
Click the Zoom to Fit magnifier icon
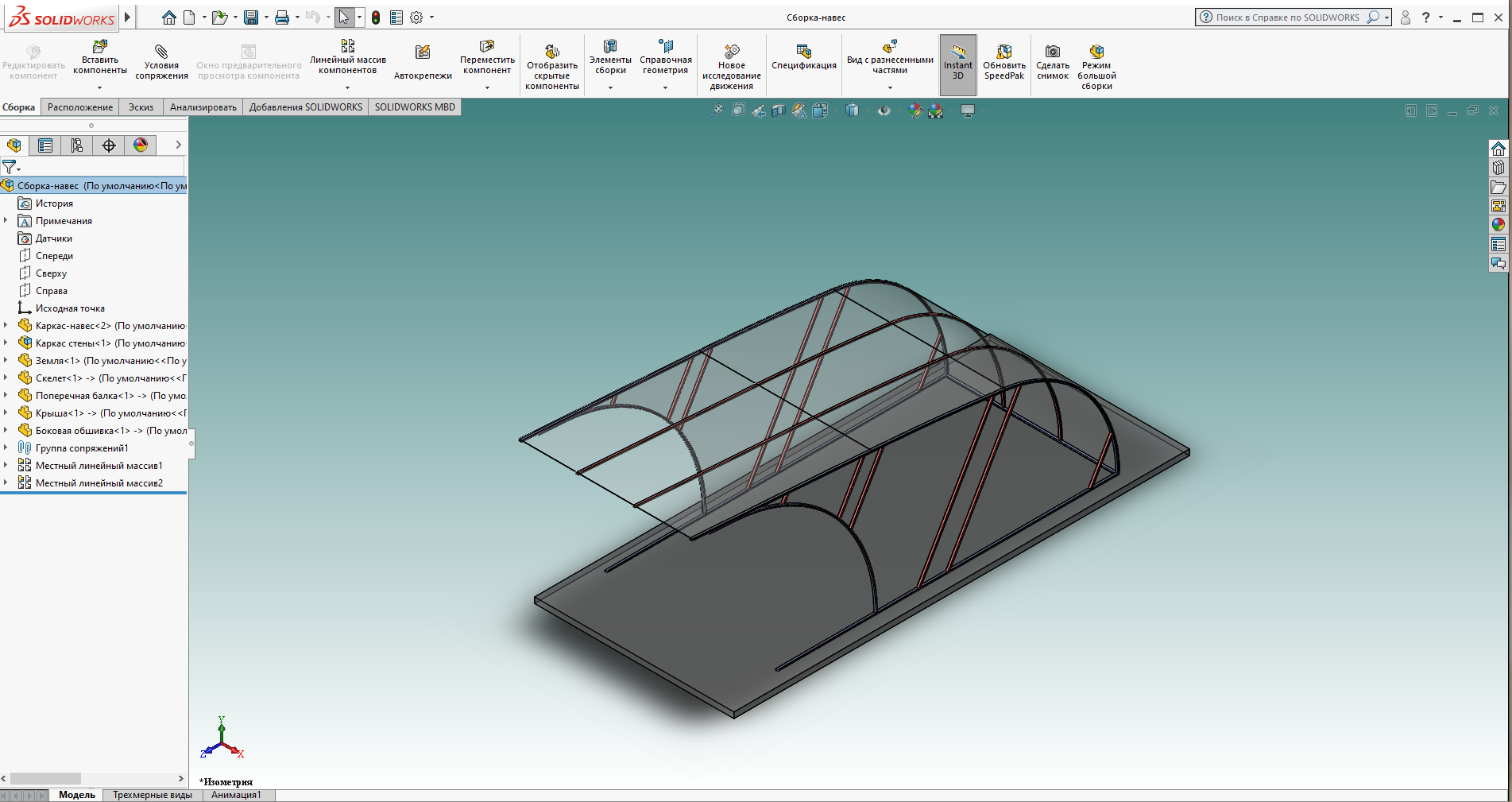pos(717,111)
